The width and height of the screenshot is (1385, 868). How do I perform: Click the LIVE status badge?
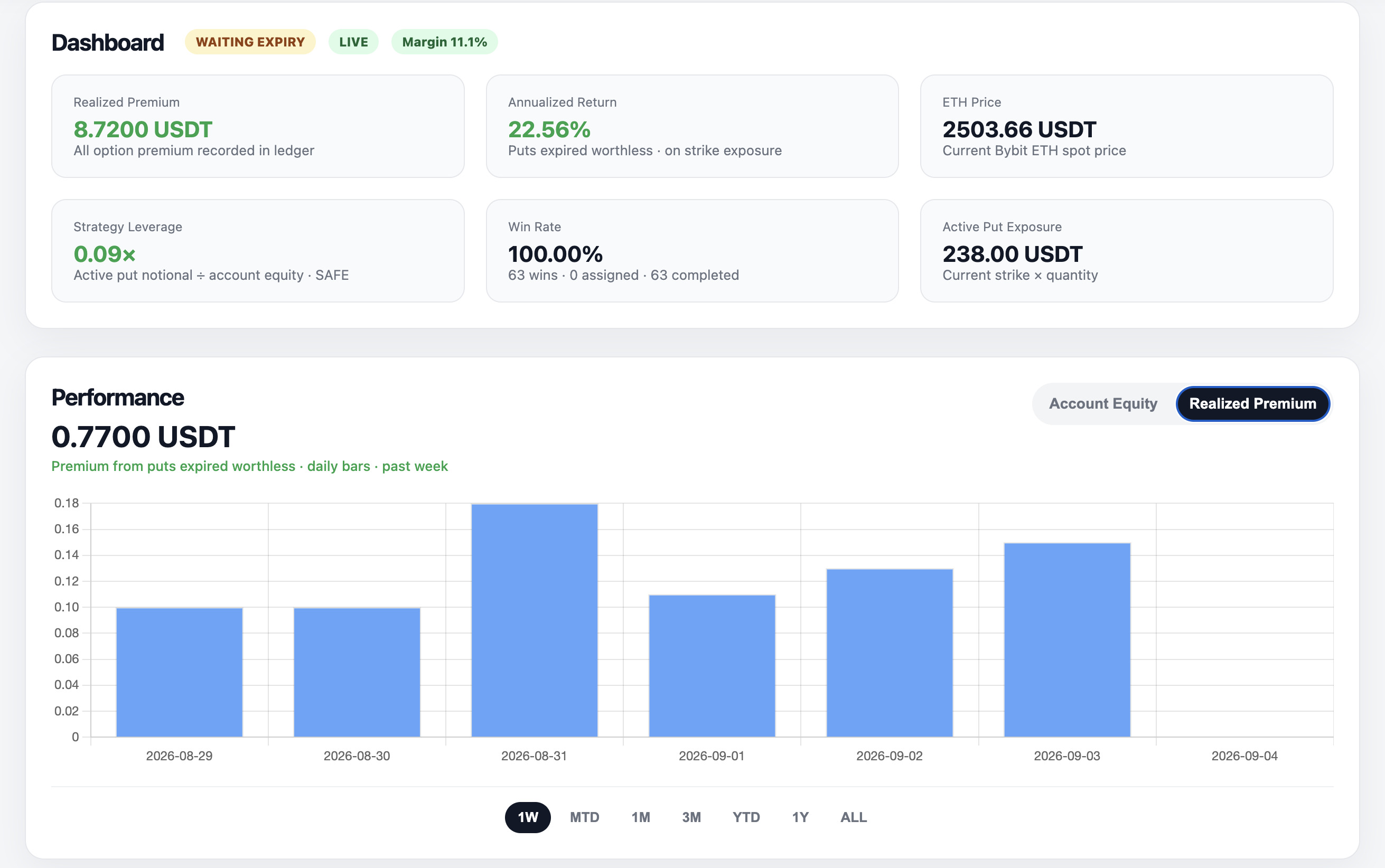353,42
